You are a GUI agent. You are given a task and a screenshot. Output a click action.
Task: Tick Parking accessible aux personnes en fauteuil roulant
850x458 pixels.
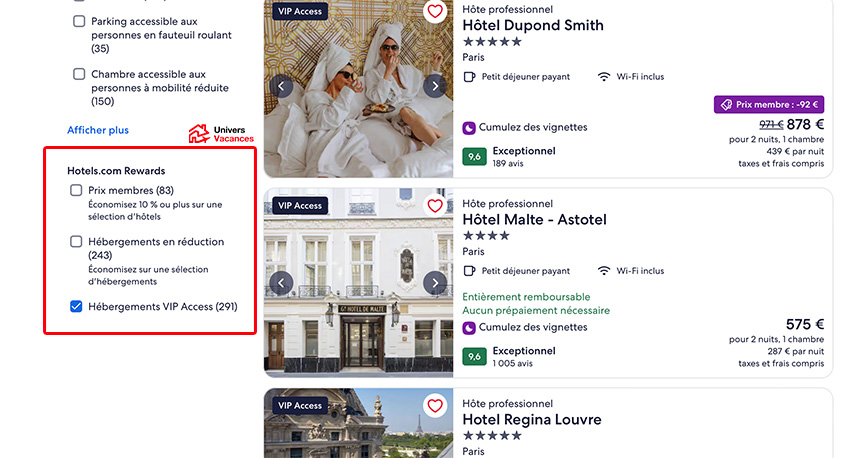pos(79,21)
